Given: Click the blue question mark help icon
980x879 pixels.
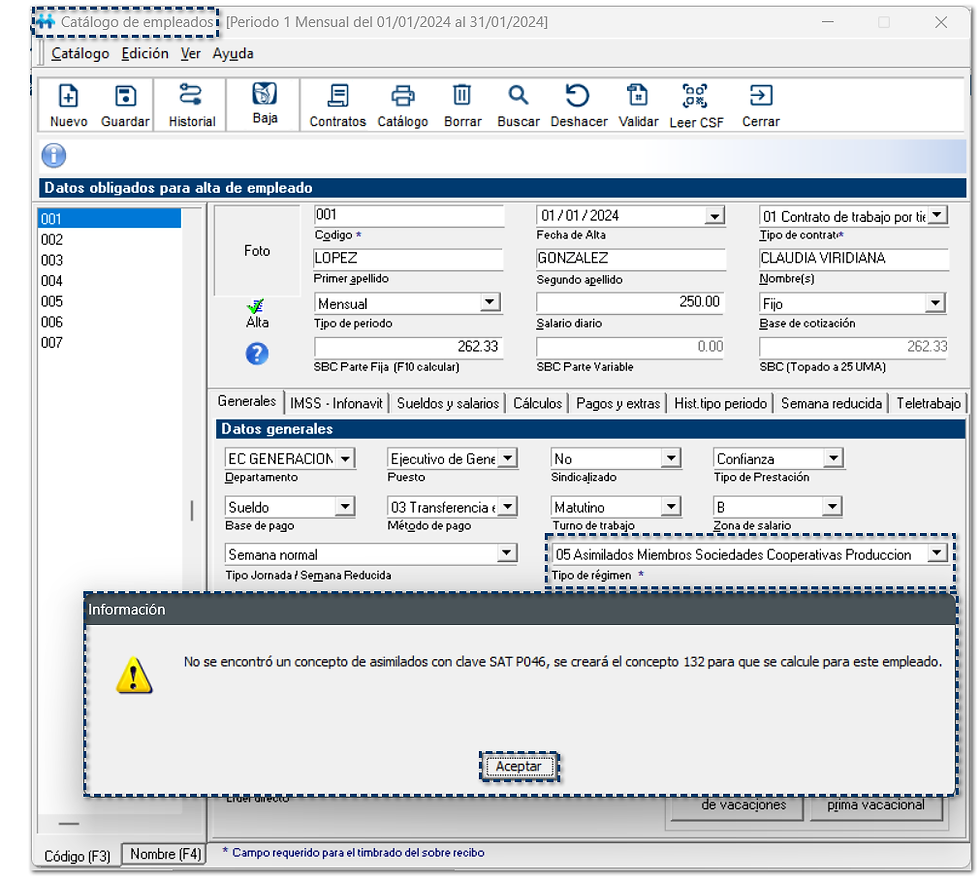Looking at the screenshot, I should point(257,353).
